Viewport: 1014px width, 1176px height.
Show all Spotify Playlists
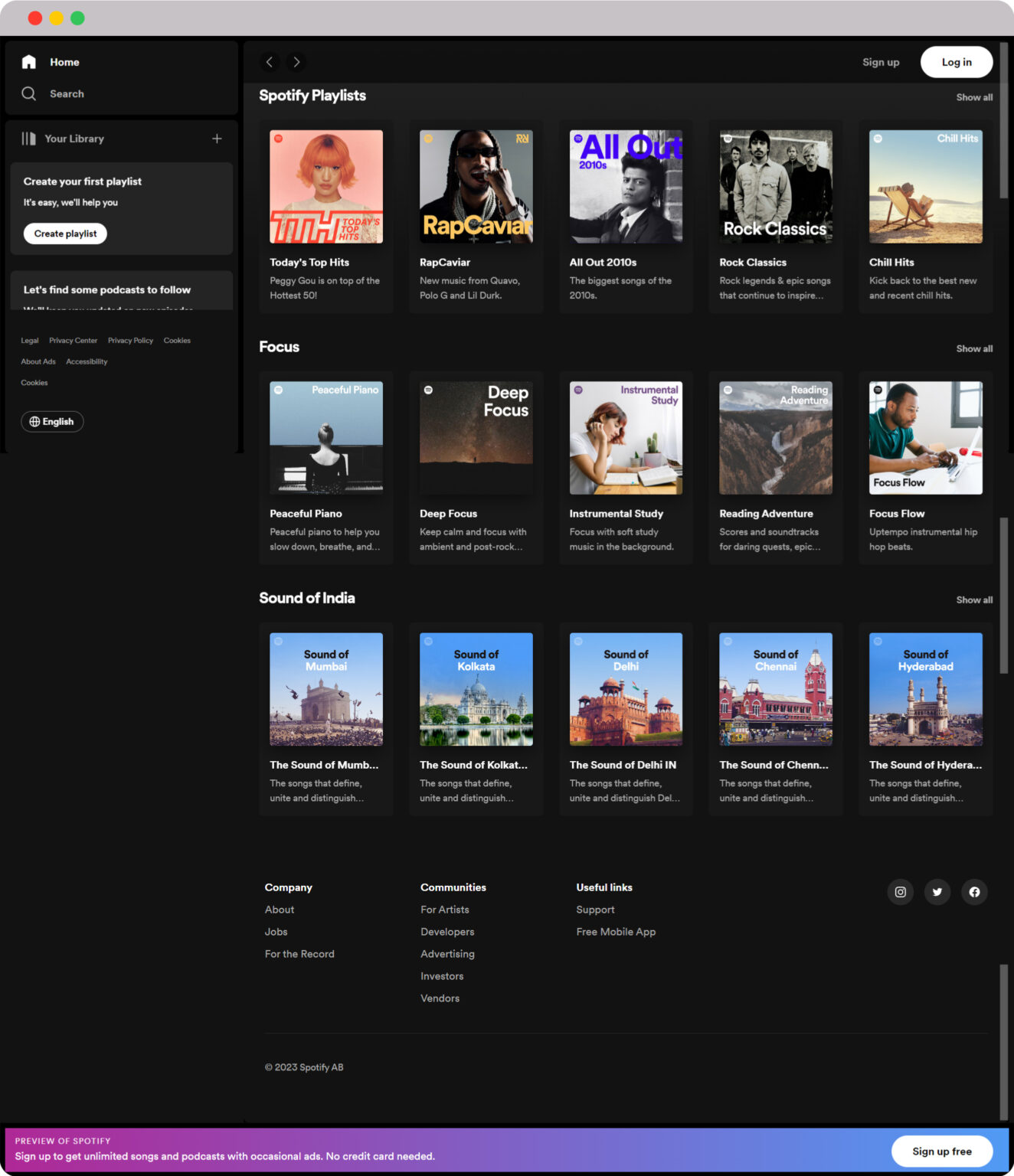(x=973, y=97)
